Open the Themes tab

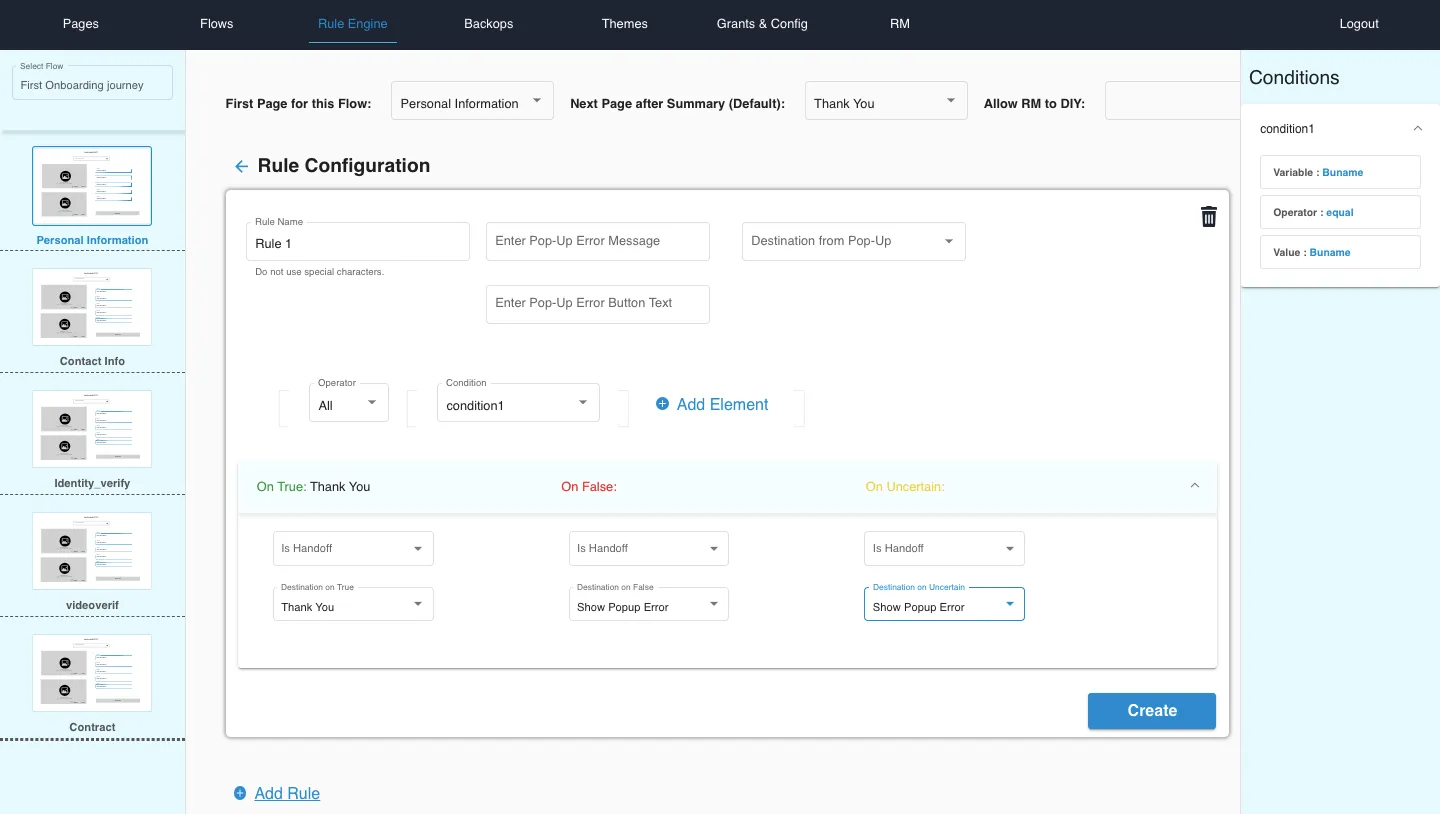click(x=625, y=24)
